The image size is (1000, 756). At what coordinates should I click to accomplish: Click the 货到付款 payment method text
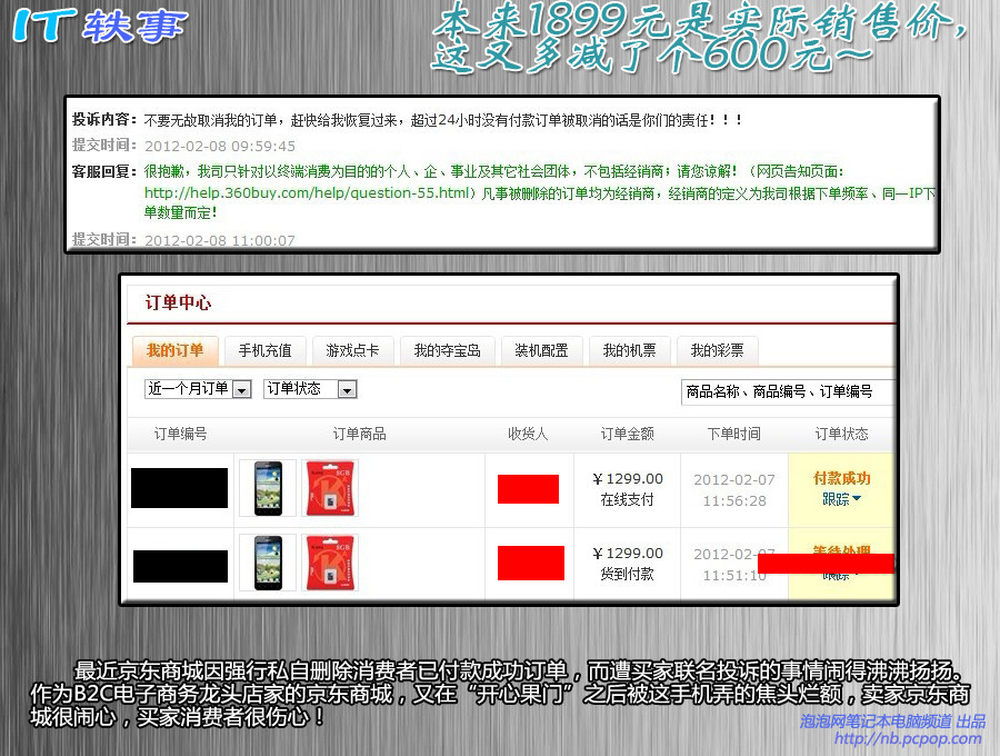click(628, 574)
